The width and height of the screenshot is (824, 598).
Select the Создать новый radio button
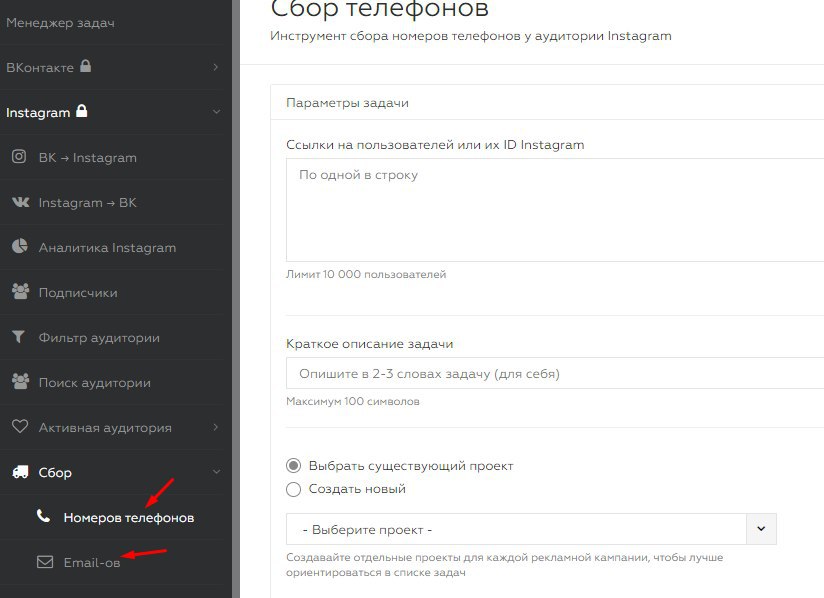coord(293,489)
